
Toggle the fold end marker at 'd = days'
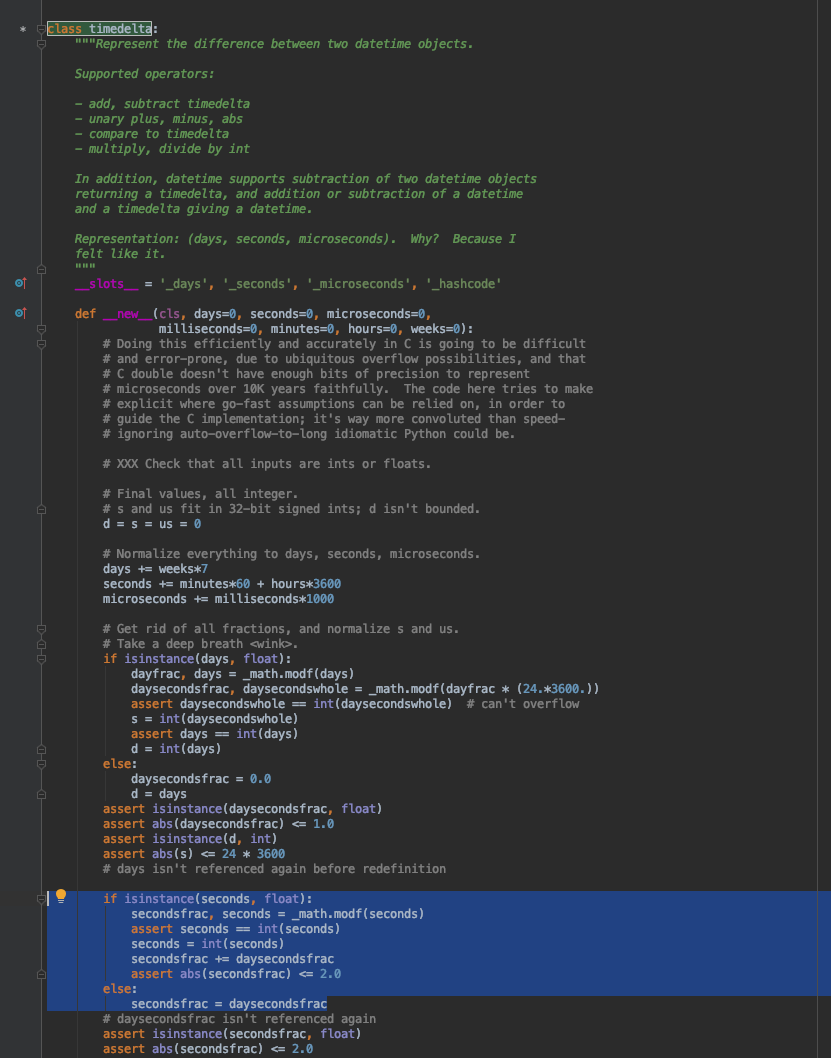coord(41,794)
